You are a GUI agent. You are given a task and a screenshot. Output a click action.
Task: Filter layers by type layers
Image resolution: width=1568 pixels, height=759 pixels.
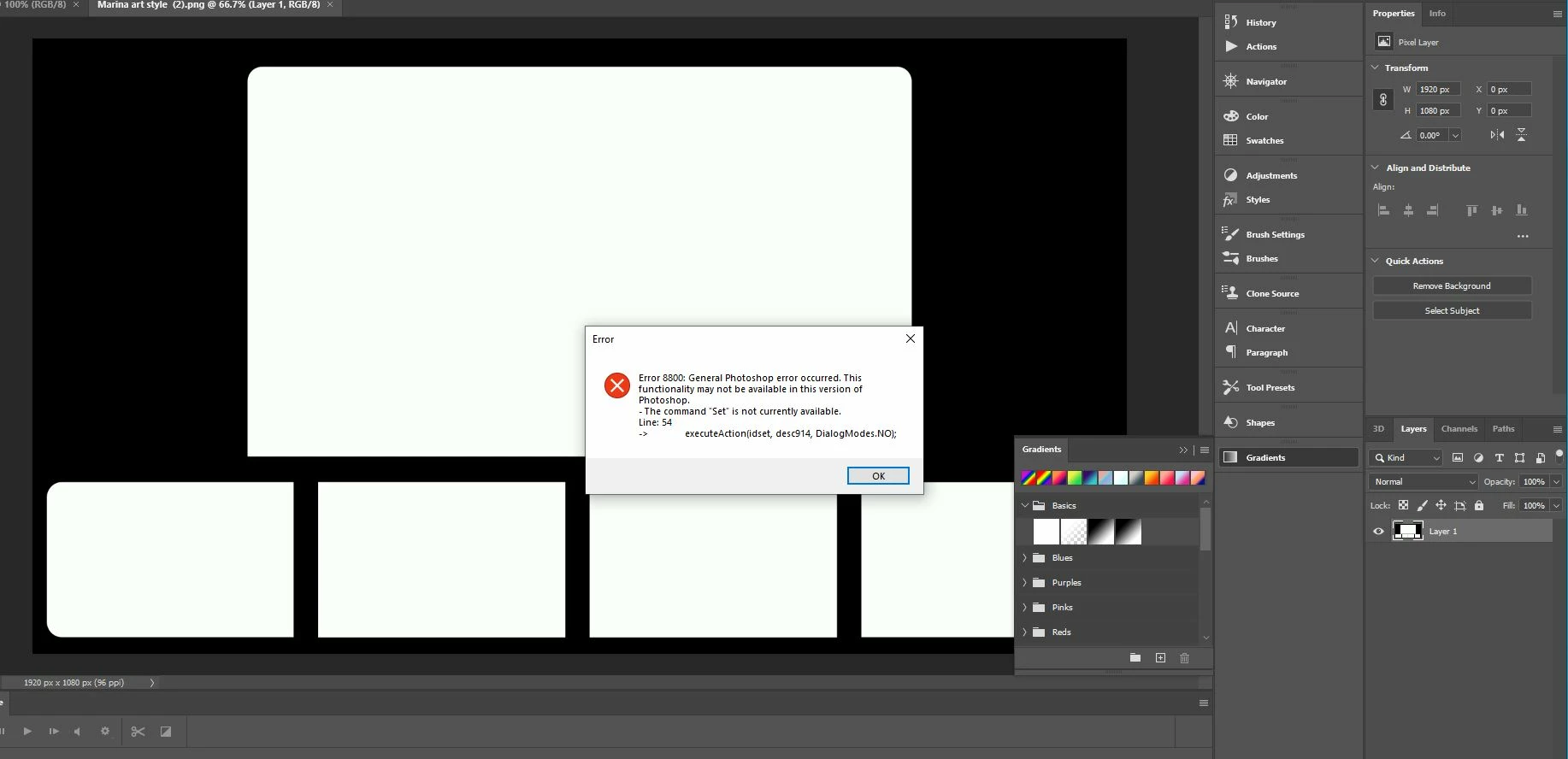(x=1499, y=458)
